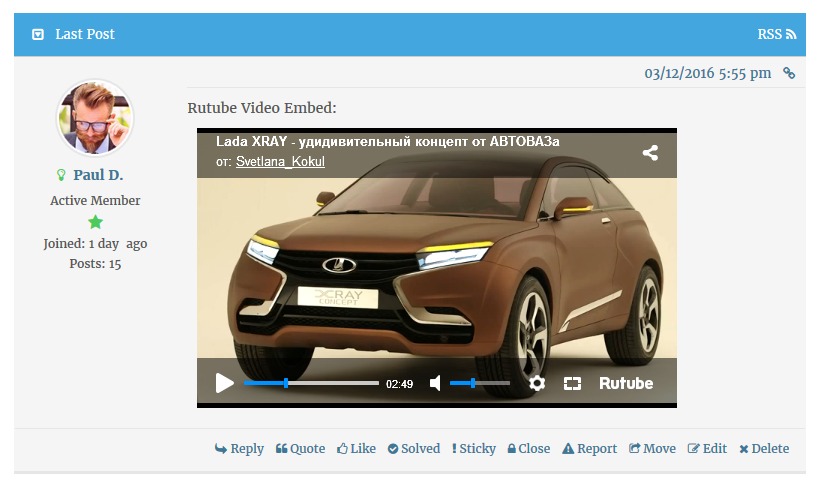Mute the video volume speaker icon
The height and width of the screenshot is (482, 818).
point(435,383)
